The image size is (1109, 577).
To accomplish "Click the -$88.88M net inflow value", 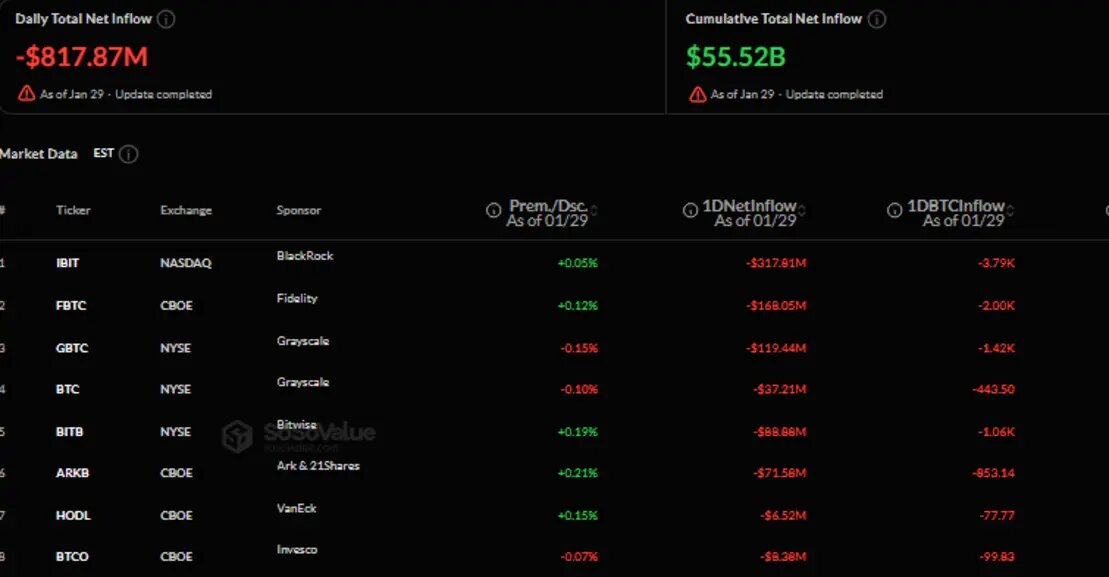I will pyautogui.click(x=779, y=431).
